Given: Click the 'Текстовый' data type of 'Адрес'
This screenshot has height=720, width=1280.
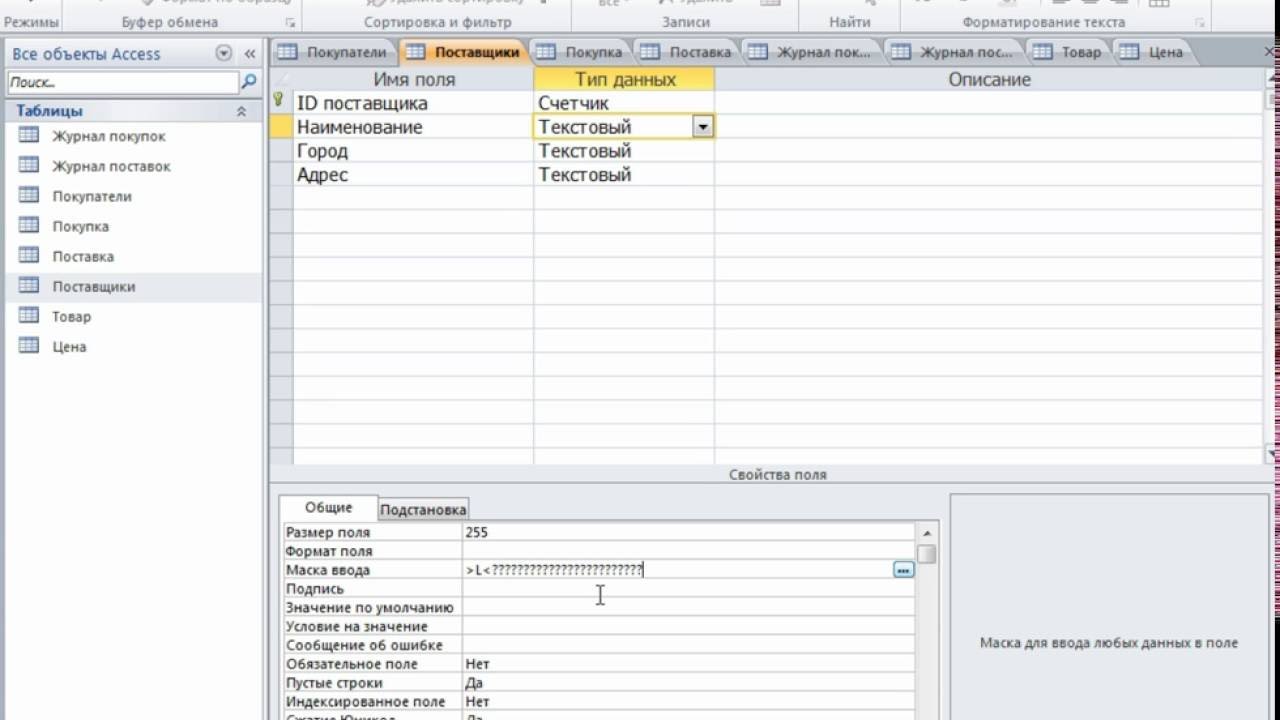Looking at the screenshot, I should [x=624, y=175].
